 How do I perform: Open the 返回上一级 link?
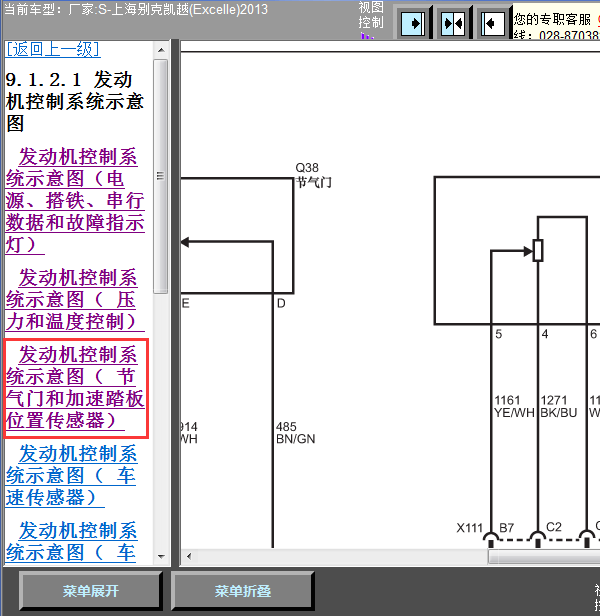click(x=53, y=50)
